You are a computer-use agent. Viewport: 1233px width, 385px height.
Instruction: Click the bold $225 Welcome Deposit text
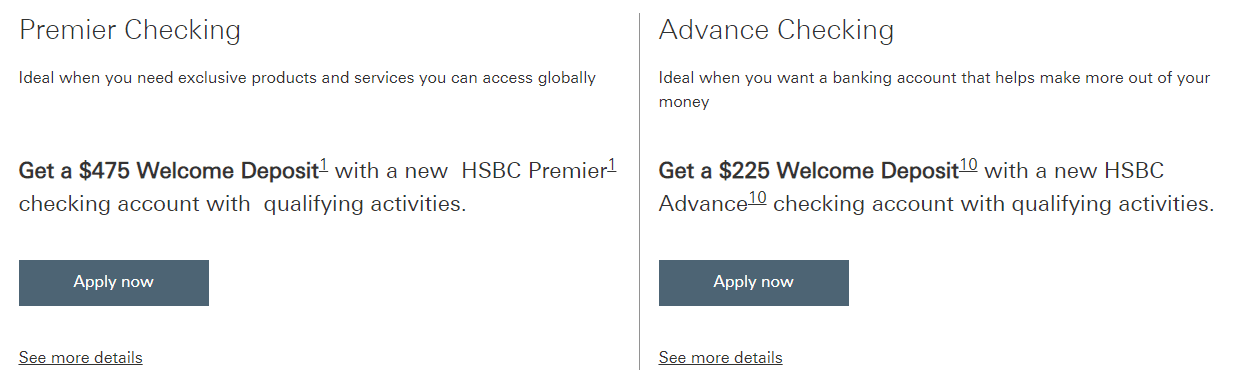tap(809, 171)
